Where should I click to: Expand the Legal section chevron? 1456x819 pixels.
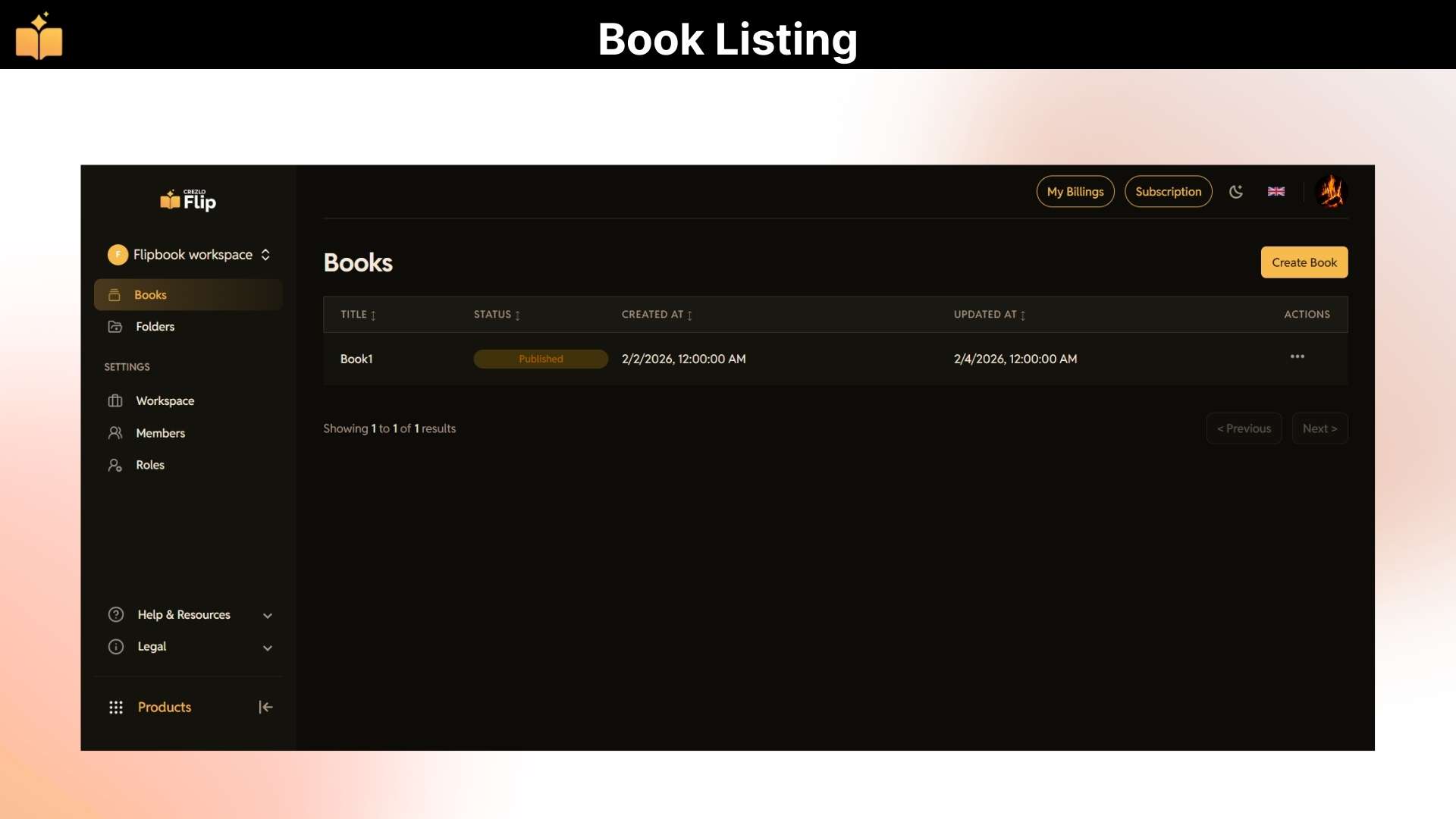pyautogui.click(x=267, y=648)
